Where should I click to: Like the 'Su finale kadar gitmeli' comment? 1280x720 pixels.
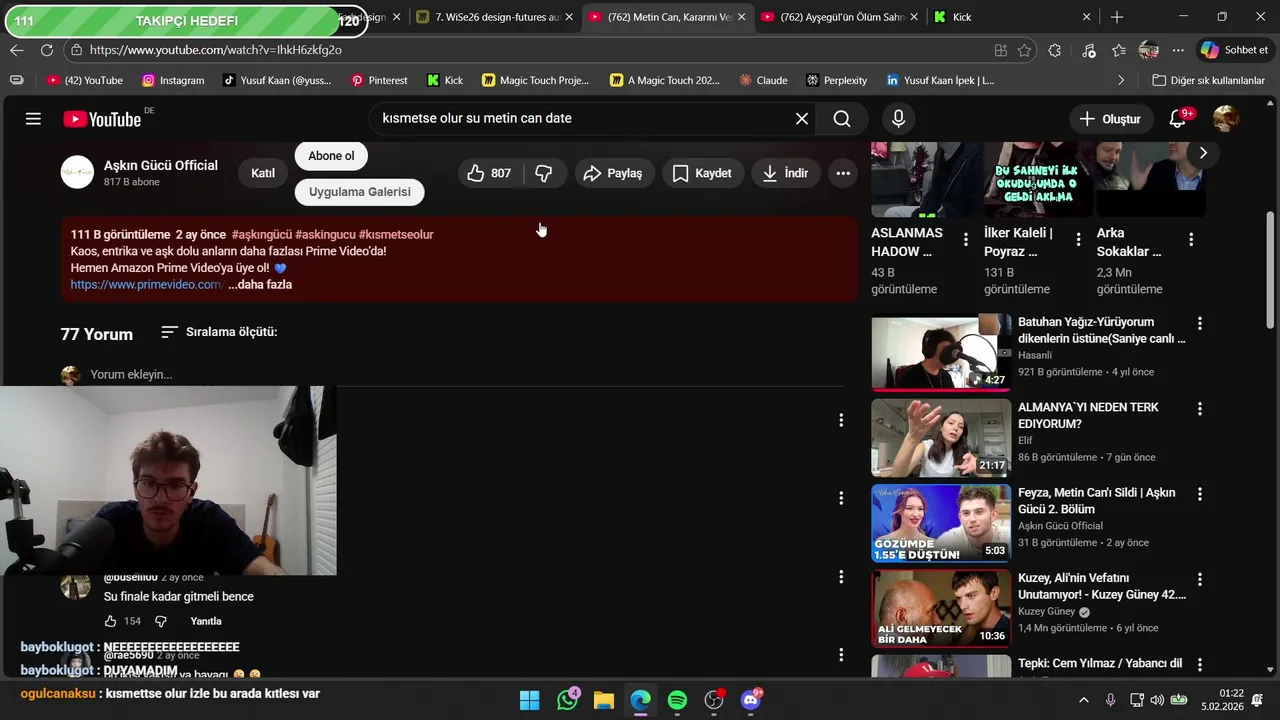pos(110,621)
